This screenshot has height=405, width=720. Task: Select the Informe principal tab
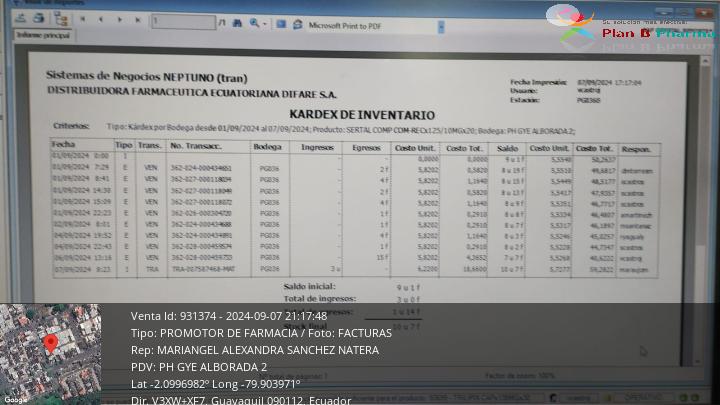coord(43,35)
